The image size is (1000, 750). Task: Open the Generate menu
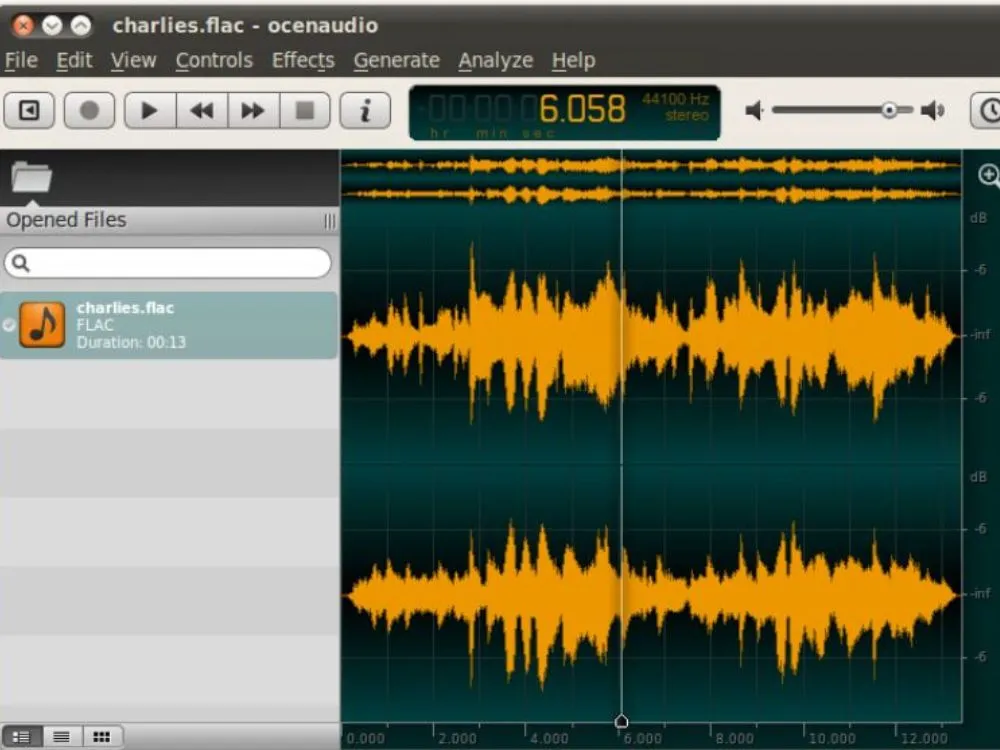pos(396,60)
